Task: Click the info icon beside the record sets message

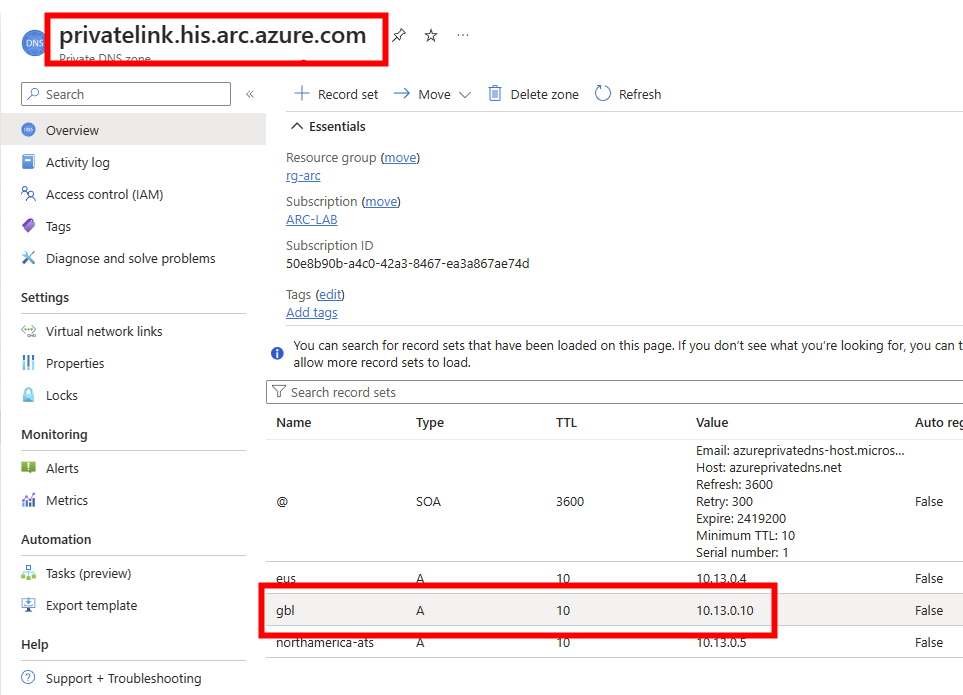Action: [x=278, y=353]
